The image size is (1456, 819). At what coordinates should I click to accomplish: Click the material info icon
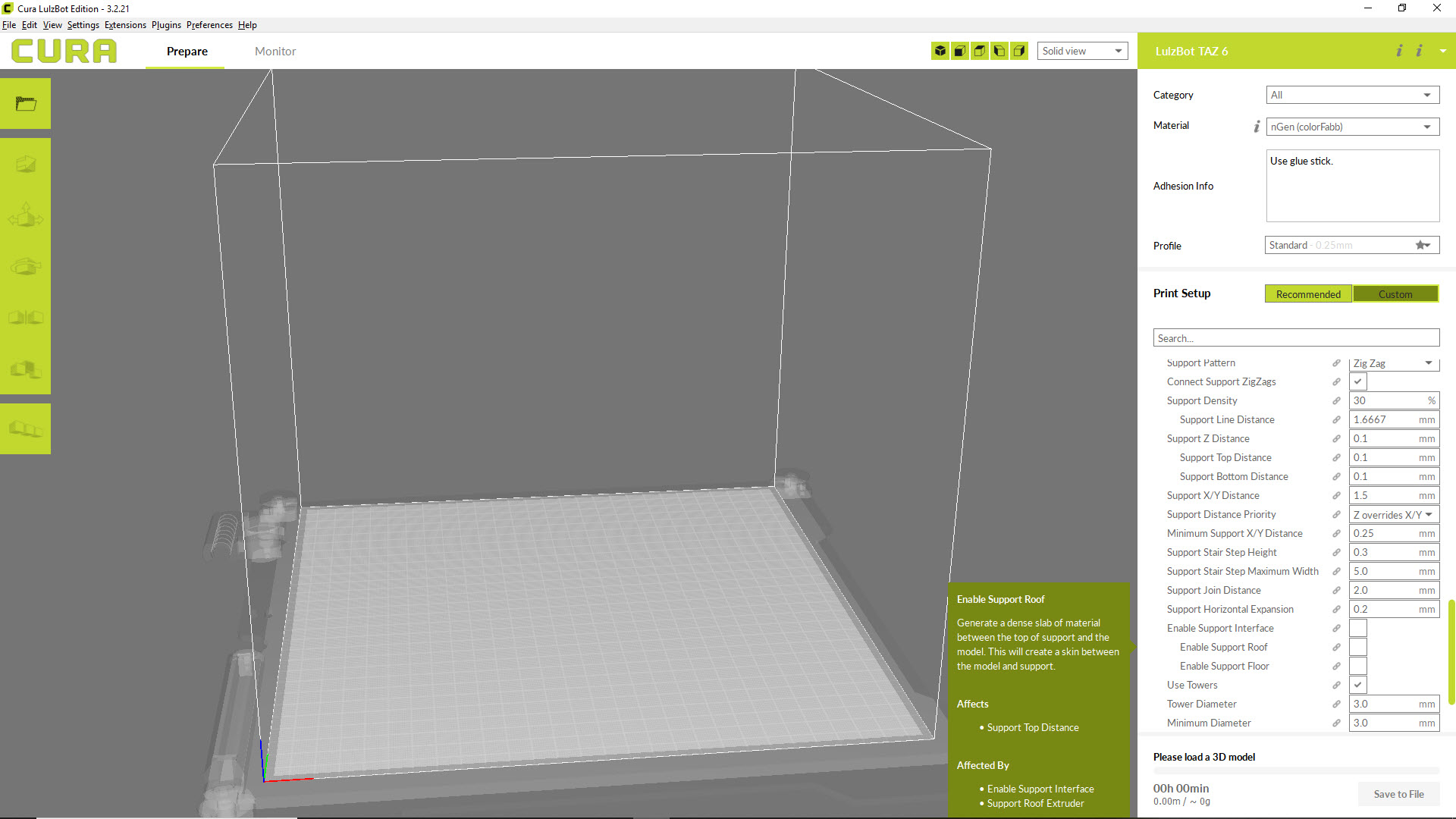click(x=1257, y=127)
